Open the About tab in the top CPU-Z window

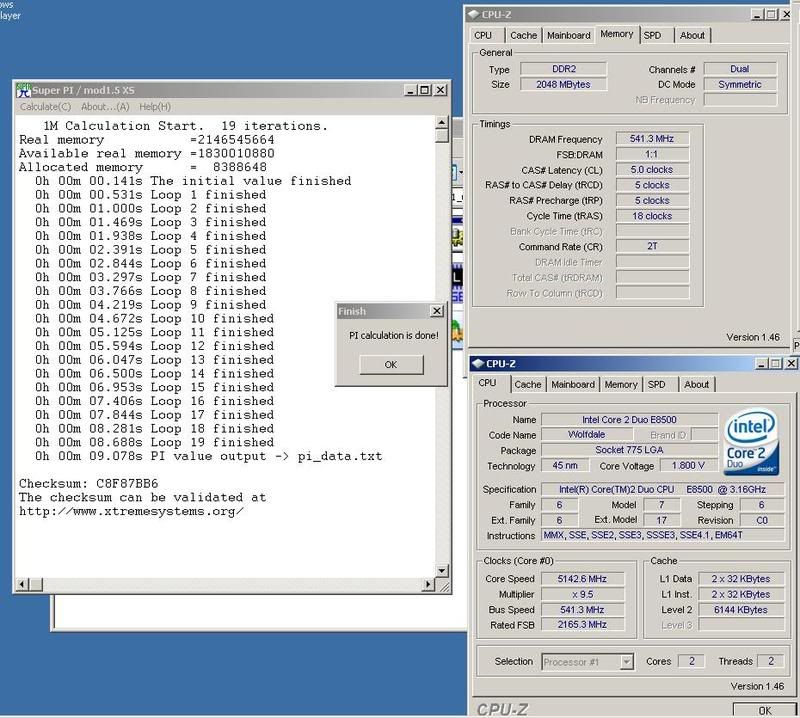pos(692,35)
